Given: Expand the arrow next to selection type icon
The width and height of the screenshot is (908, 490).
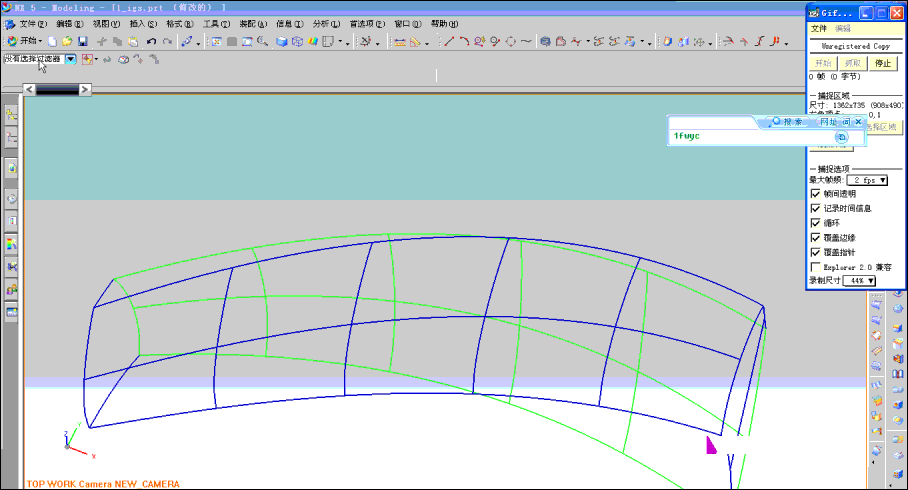Looking at the screenshot, I should (x=96, y=59).
